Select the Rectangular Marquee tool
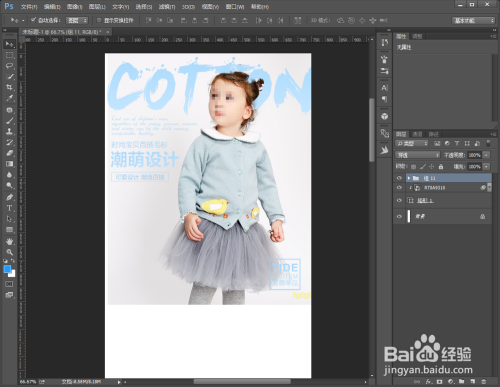500x387 pixels. click(x=9, y=55)
